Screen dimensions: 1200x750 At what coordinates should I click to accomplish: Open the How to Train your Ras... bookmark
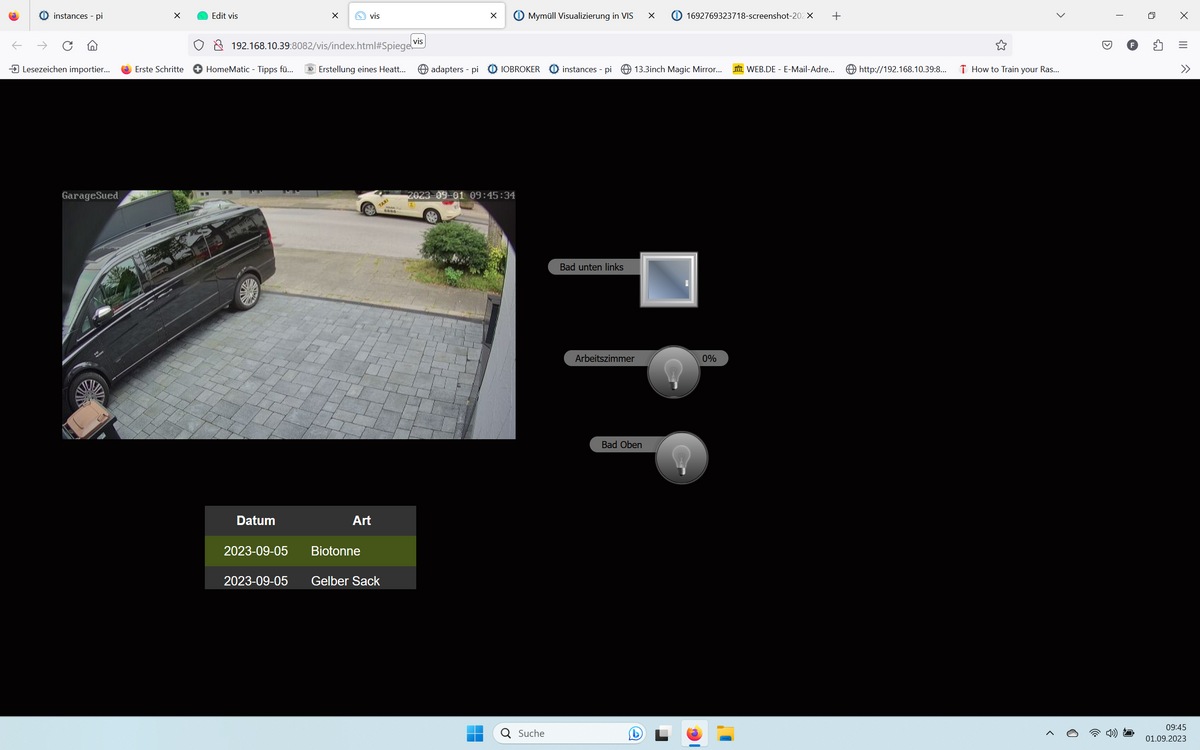pos(1008,69)
